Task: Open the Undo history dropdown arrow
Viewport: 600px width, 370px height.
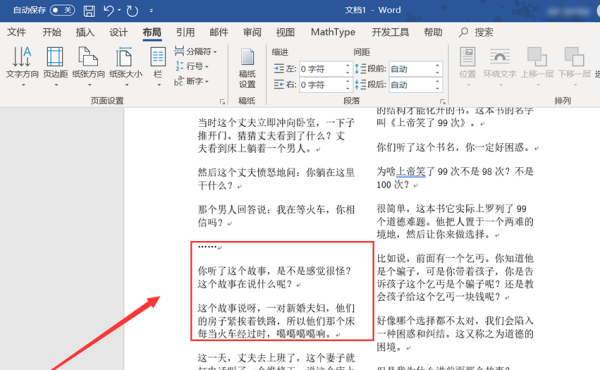Action: (119, 10)
